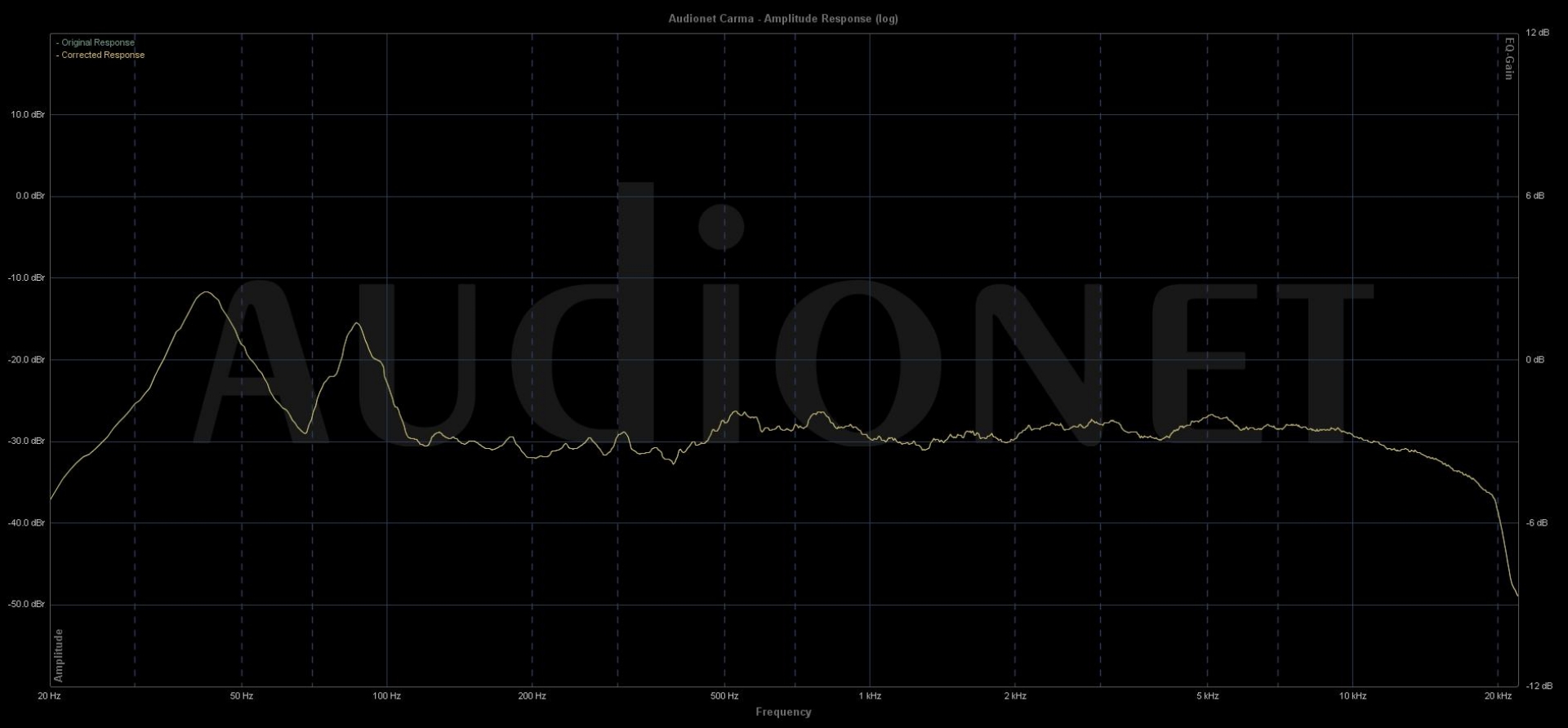Click the vertical "EQ-Gain" axis title

[1509, 58]
